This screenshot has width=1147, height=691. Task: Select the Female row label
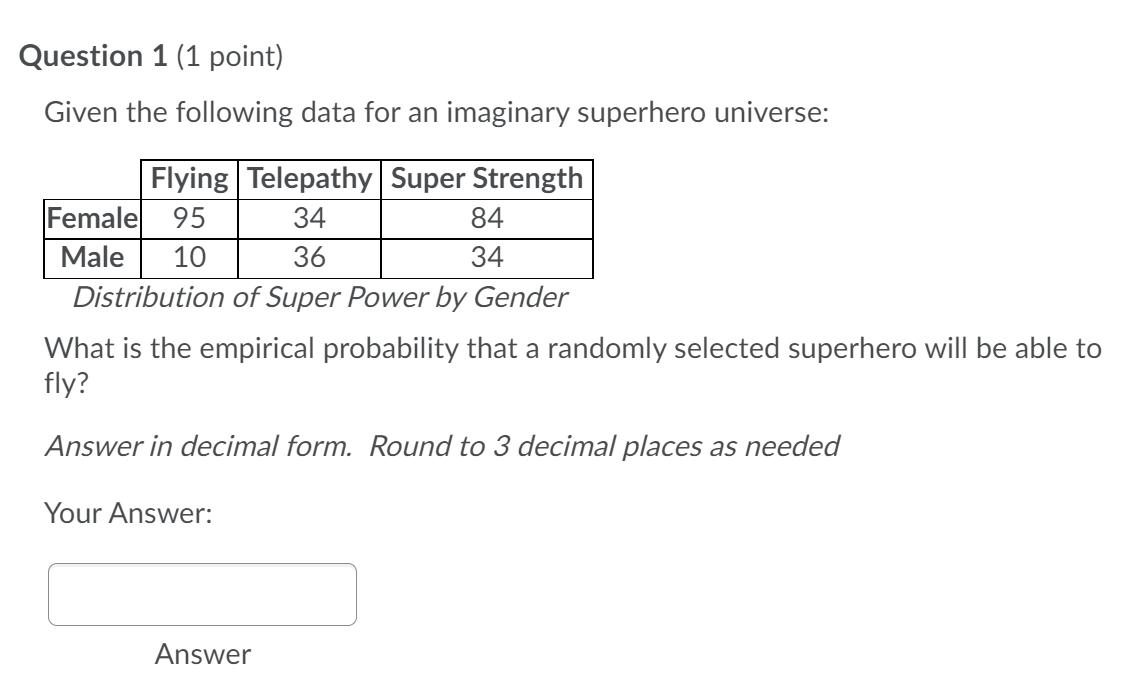90,218
